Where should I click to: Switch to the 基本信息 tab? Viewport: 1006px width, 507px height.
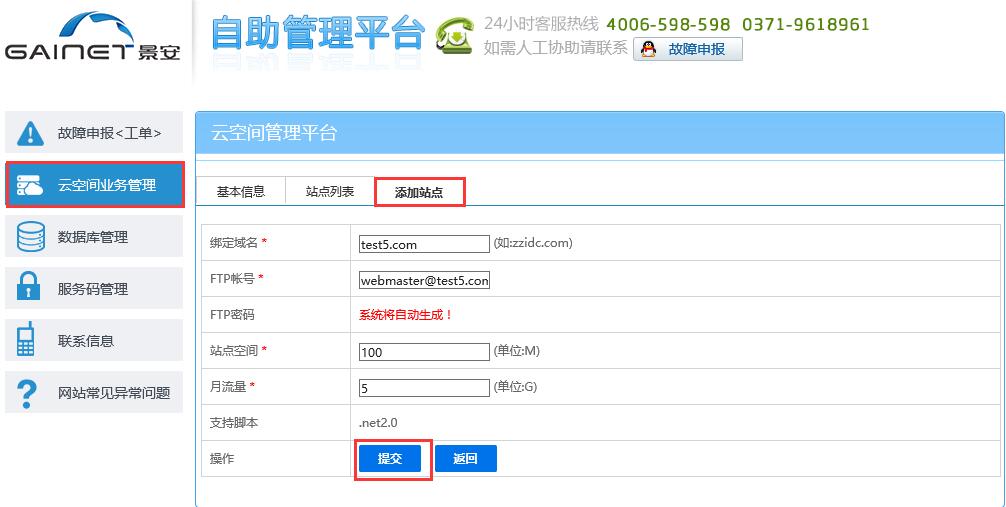tap(241, 192)
